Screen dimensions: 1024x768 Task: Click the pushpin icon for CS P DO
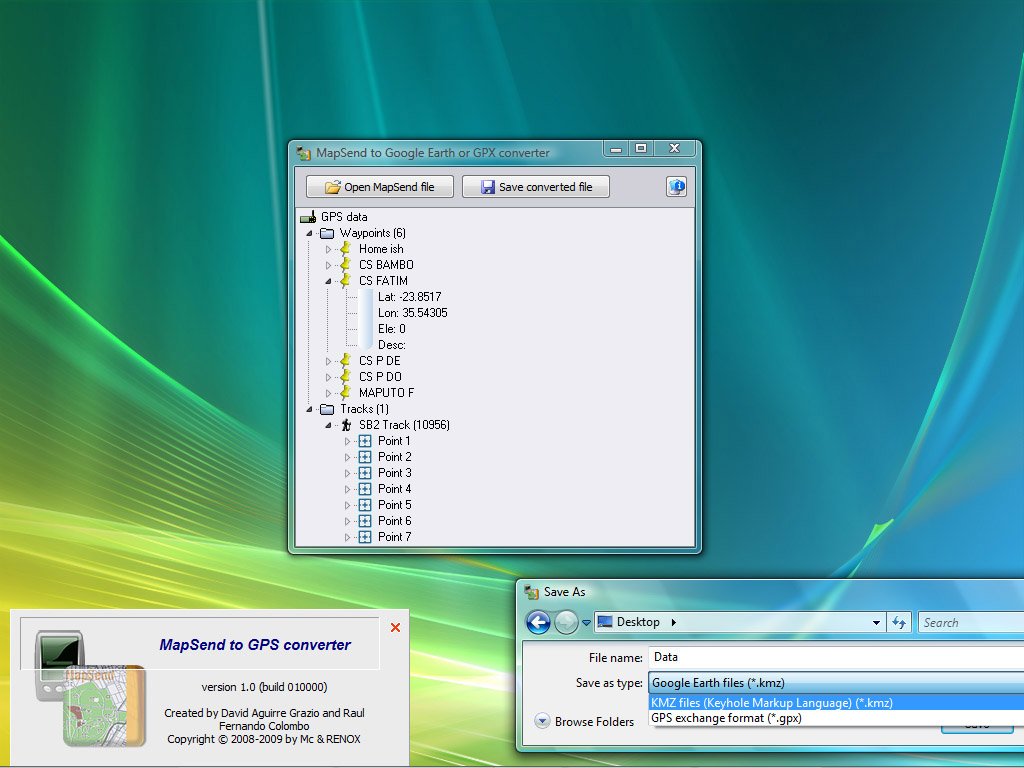pos(345,377)
